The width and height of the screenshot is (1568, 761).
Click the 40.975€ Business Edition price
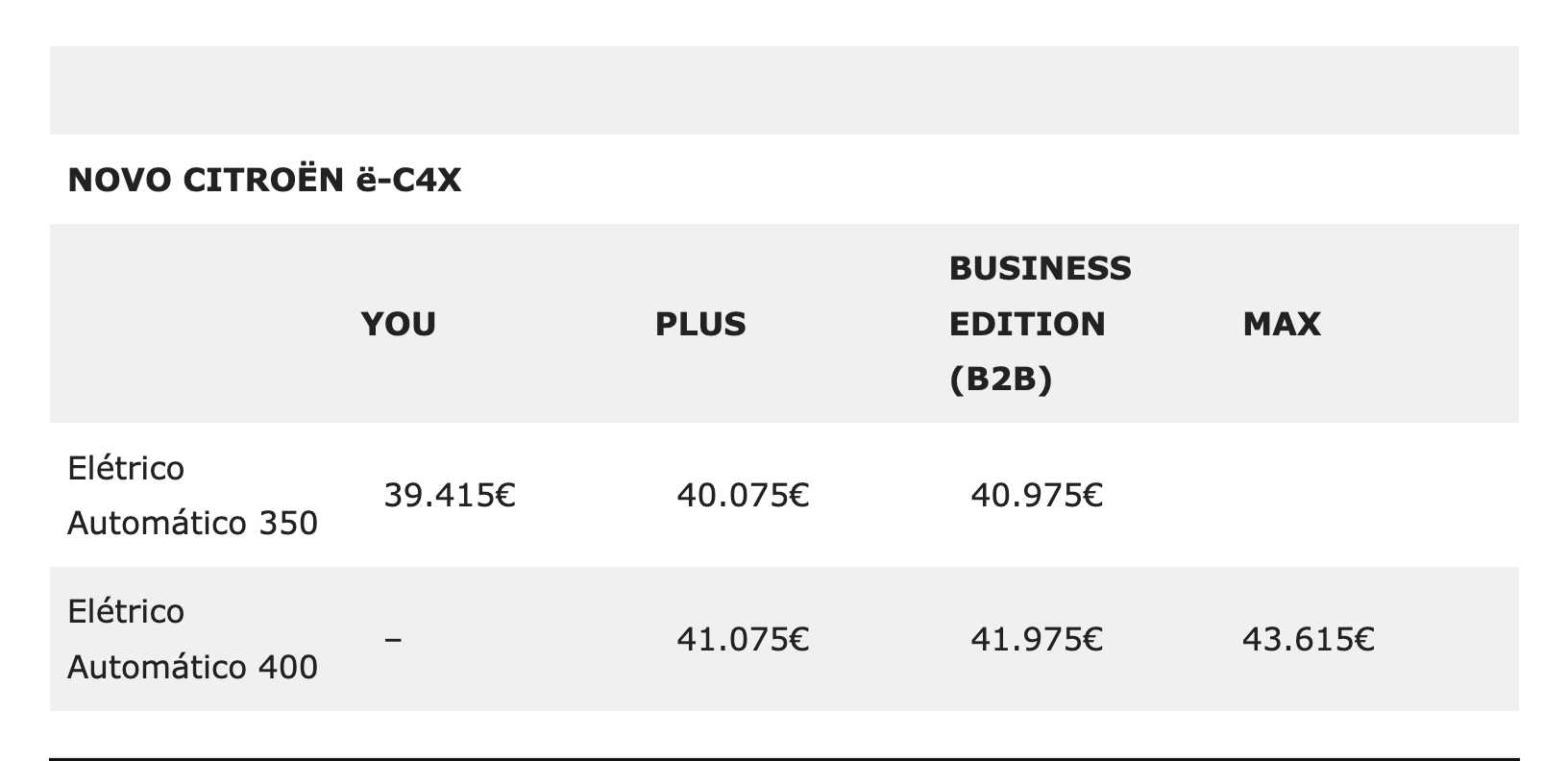click(1037, 495)
